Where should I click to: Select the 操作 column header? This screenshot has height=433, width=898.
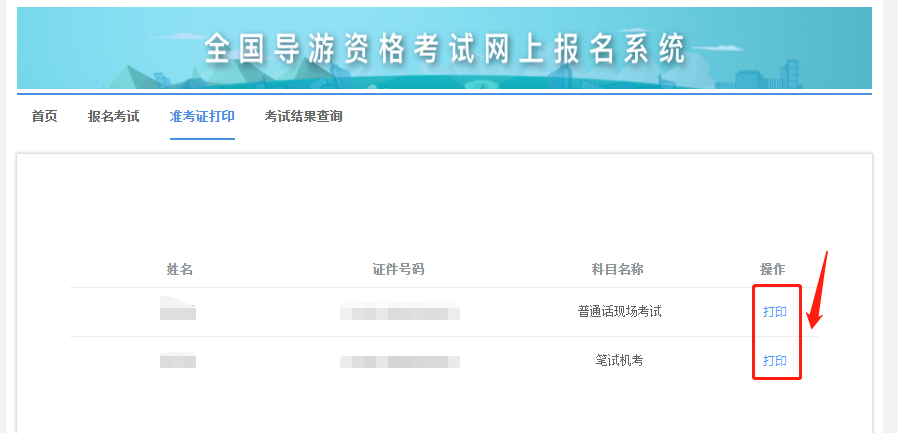pos(773,269)
